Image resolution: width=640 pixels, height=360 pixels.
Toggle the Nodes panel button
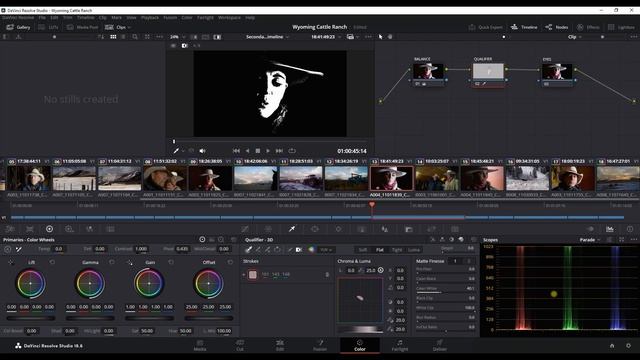click(557, 27)
